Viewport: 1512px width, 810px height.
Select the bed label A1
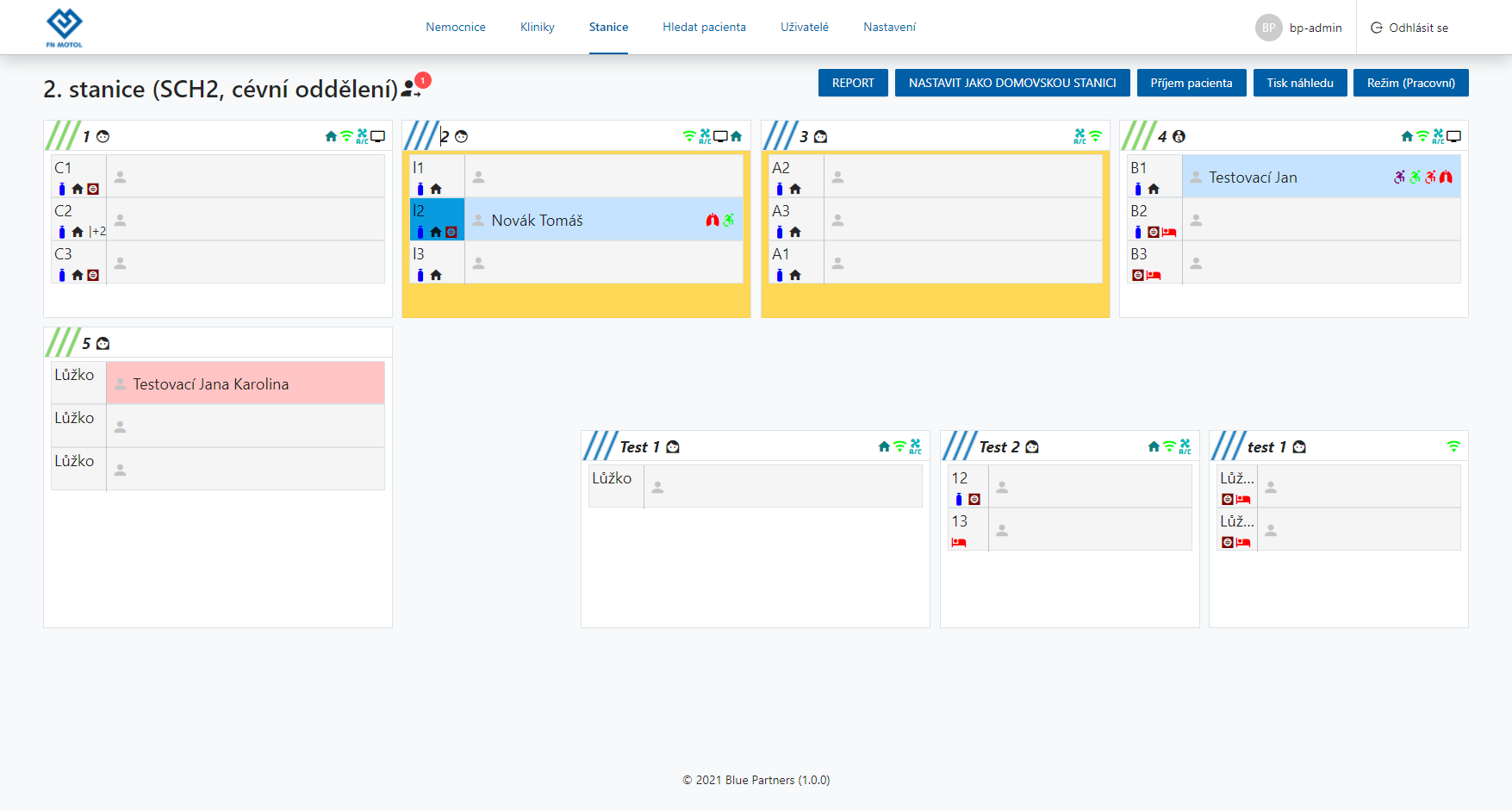[781, 254]
